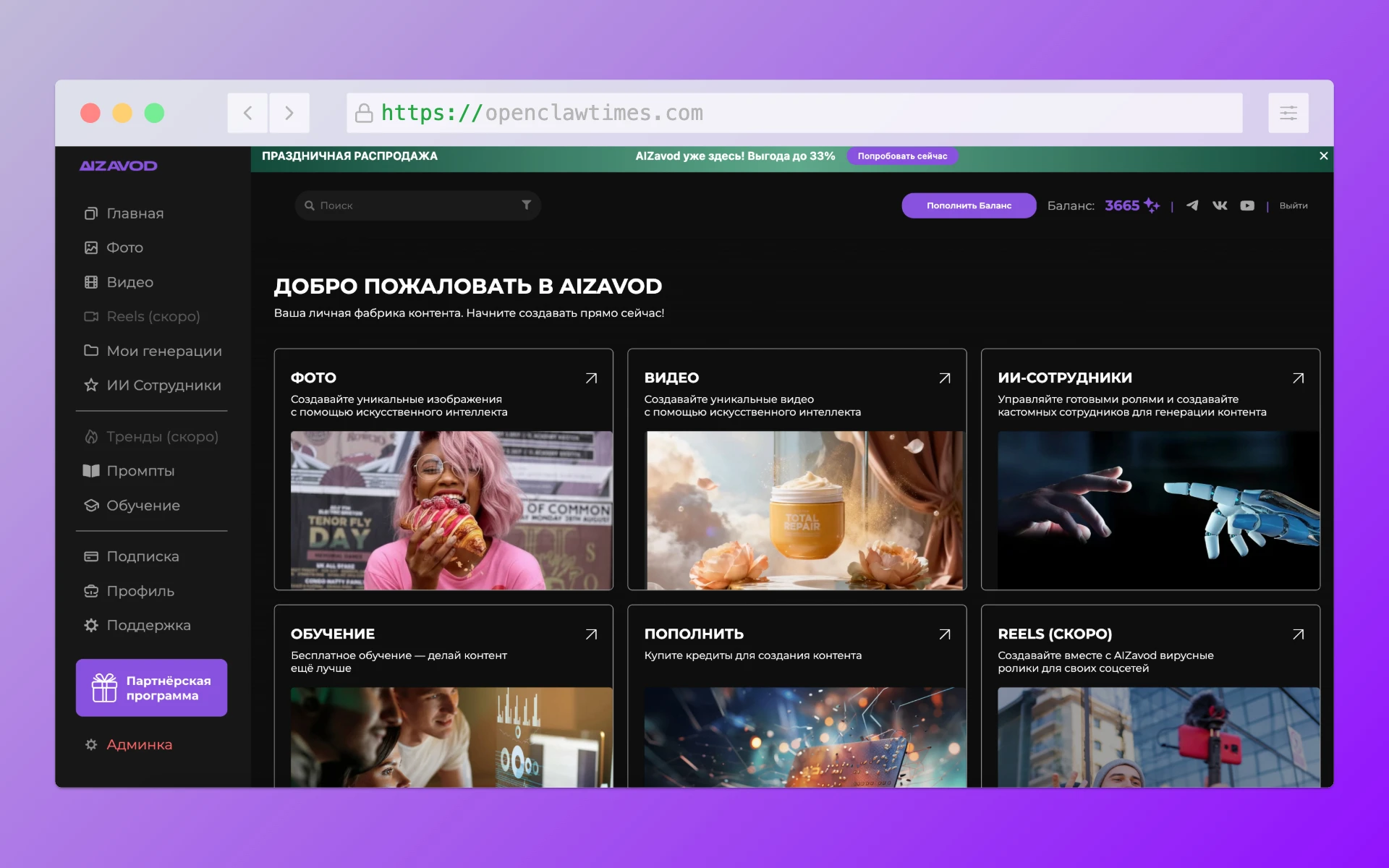Open the ПОПОЛНИТЬ card thumbnail
Viewport: 1389px width, 868px height.
coord(805,737)
